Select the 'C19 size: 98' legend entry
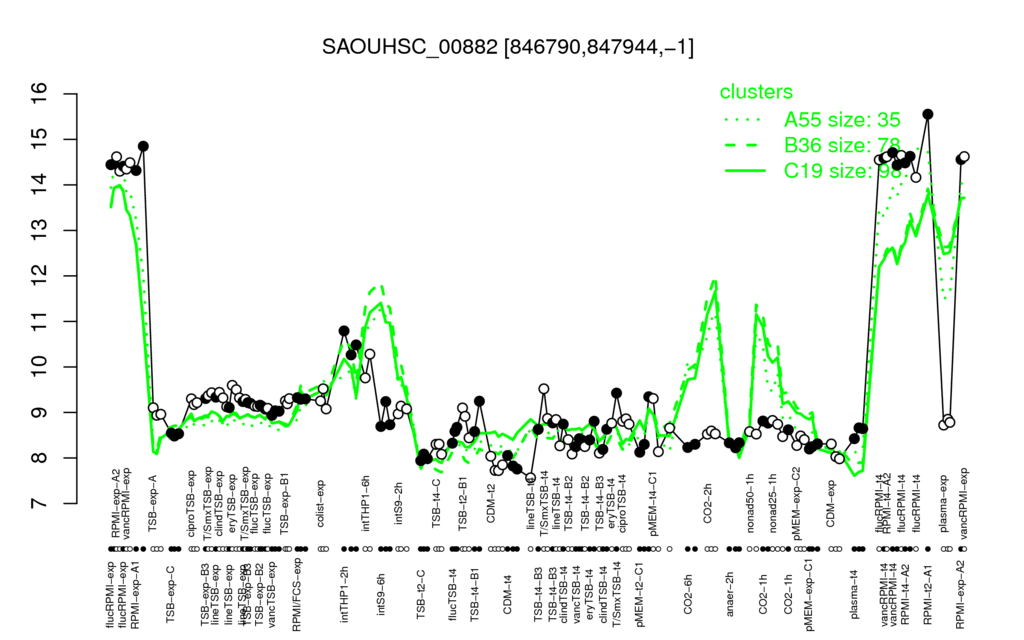The image size is (1024, 640). pos(842,170)
